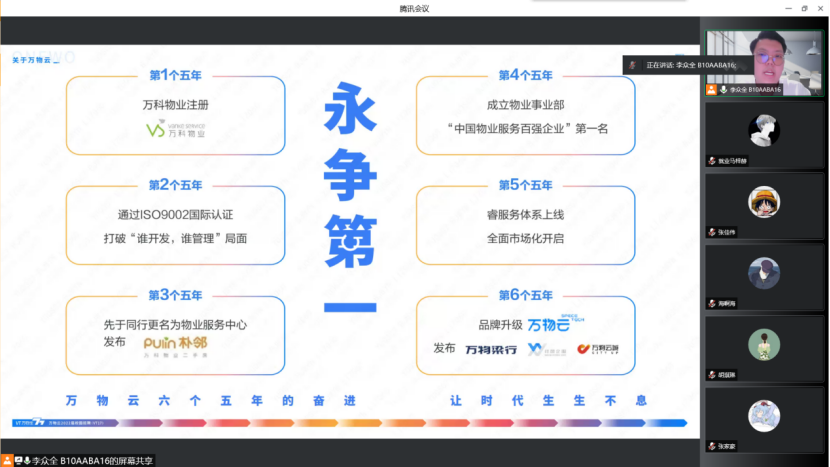The width and height of the screenshot is (830, 467).
Task: Click orange user icon in bottom-left corner
Action: tap(8, 461)
